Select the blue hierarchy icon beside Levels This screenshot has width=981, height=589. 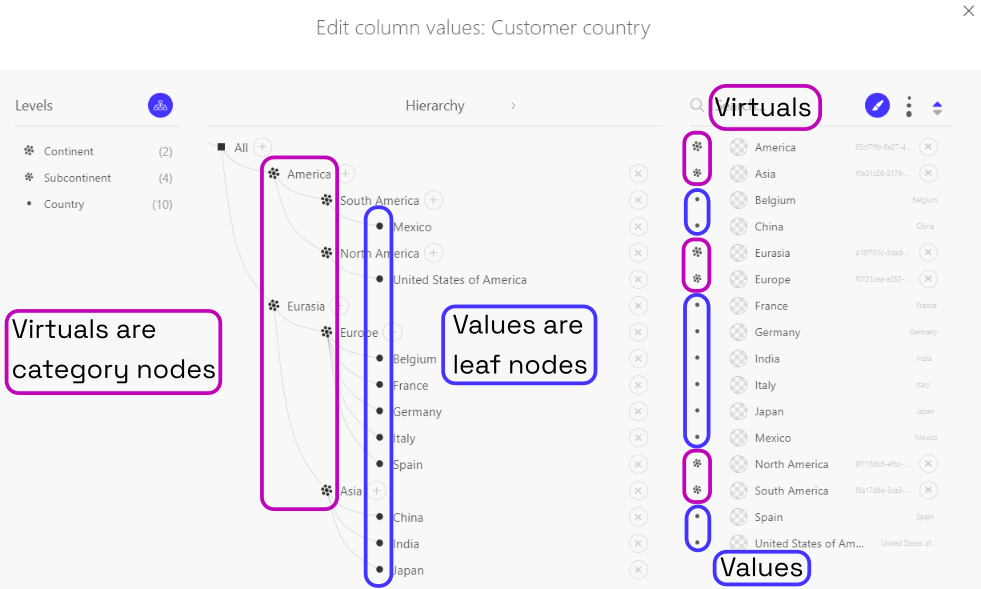coord(160,105)
